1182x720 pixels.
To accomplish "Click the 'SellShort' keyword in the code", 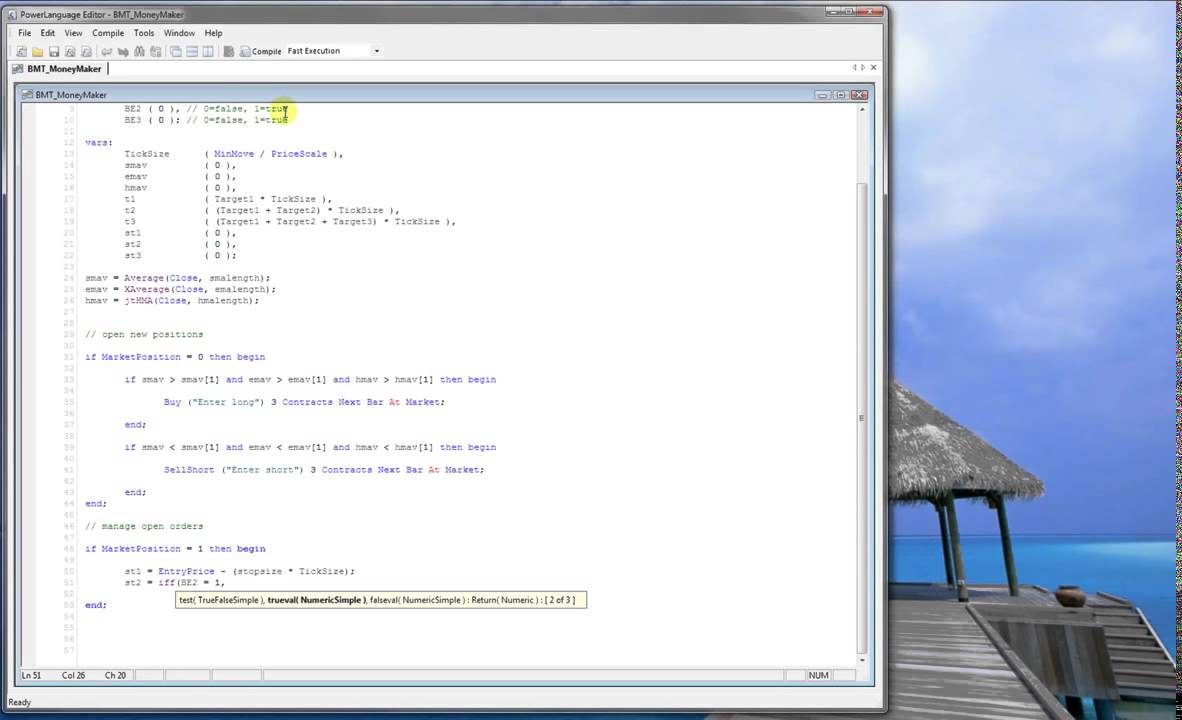I will point(188,470).
